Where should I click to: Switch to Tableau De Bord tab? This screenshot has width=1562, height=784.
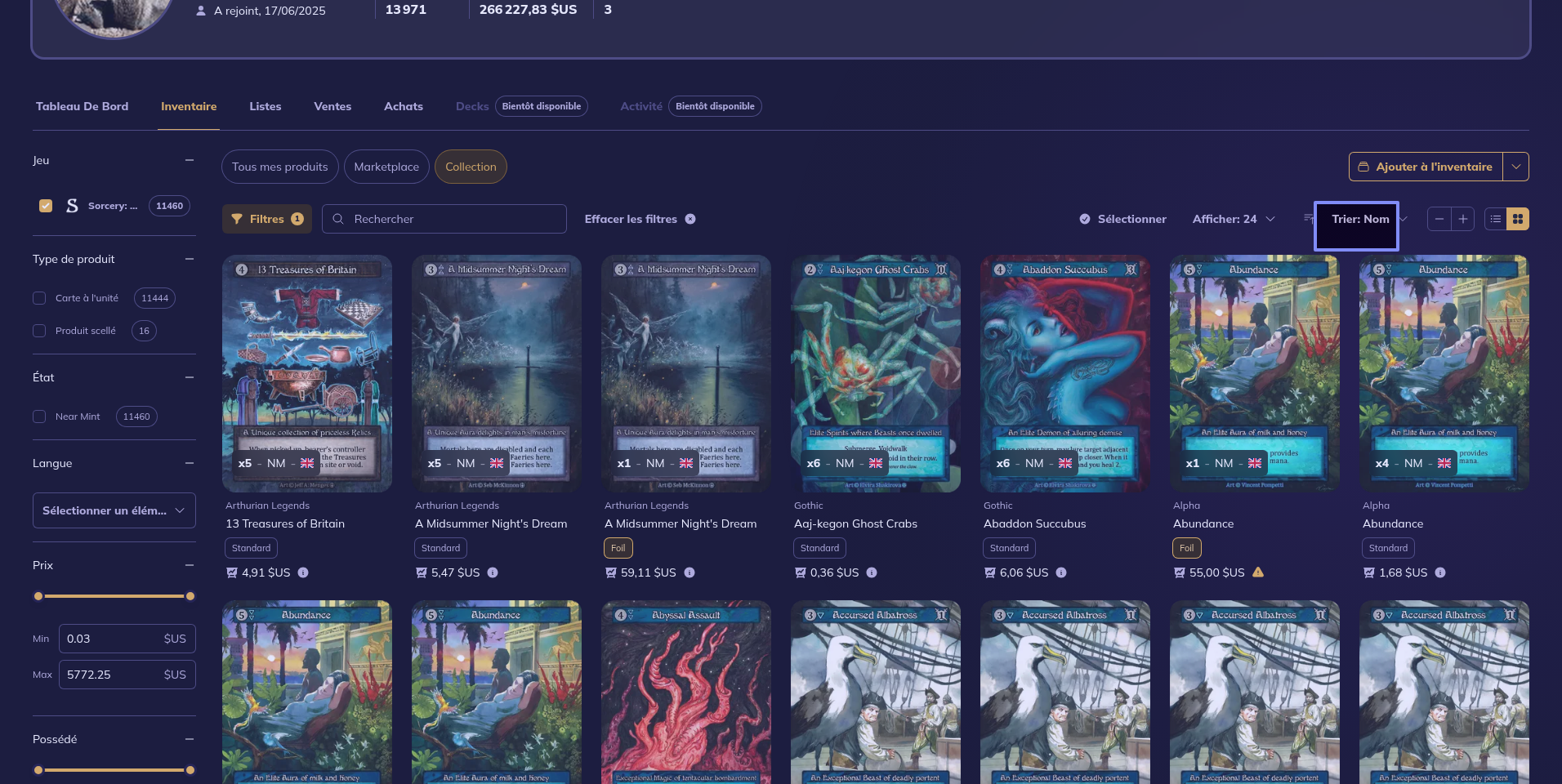pos(82,106)
